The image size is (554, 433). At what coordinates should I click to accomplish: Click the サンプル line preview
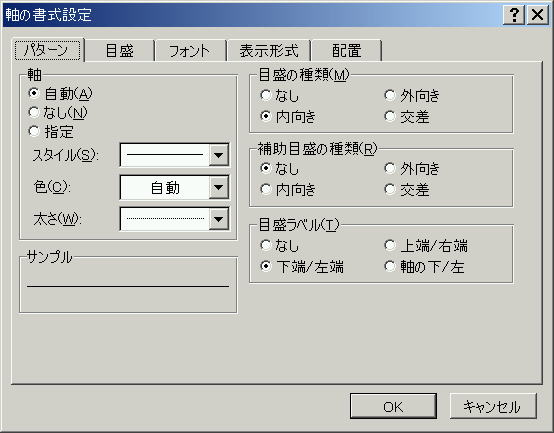[x=128, y=286]
